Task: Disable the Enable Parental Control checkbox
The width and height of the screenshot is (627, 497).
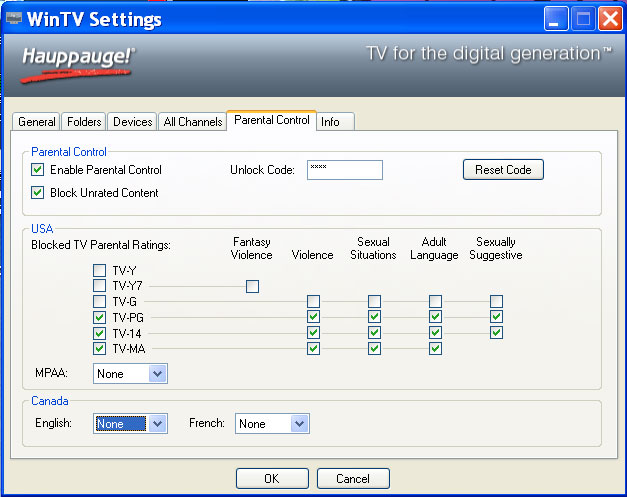Action: tap(38, 171)
